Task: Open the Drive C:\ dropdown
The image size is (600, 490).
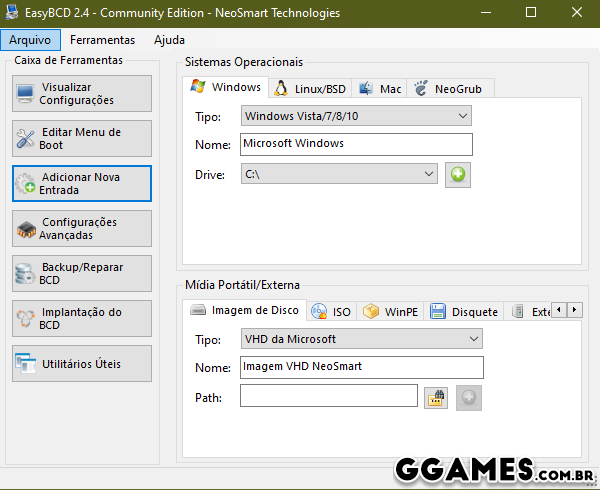Action: [339, 174]
